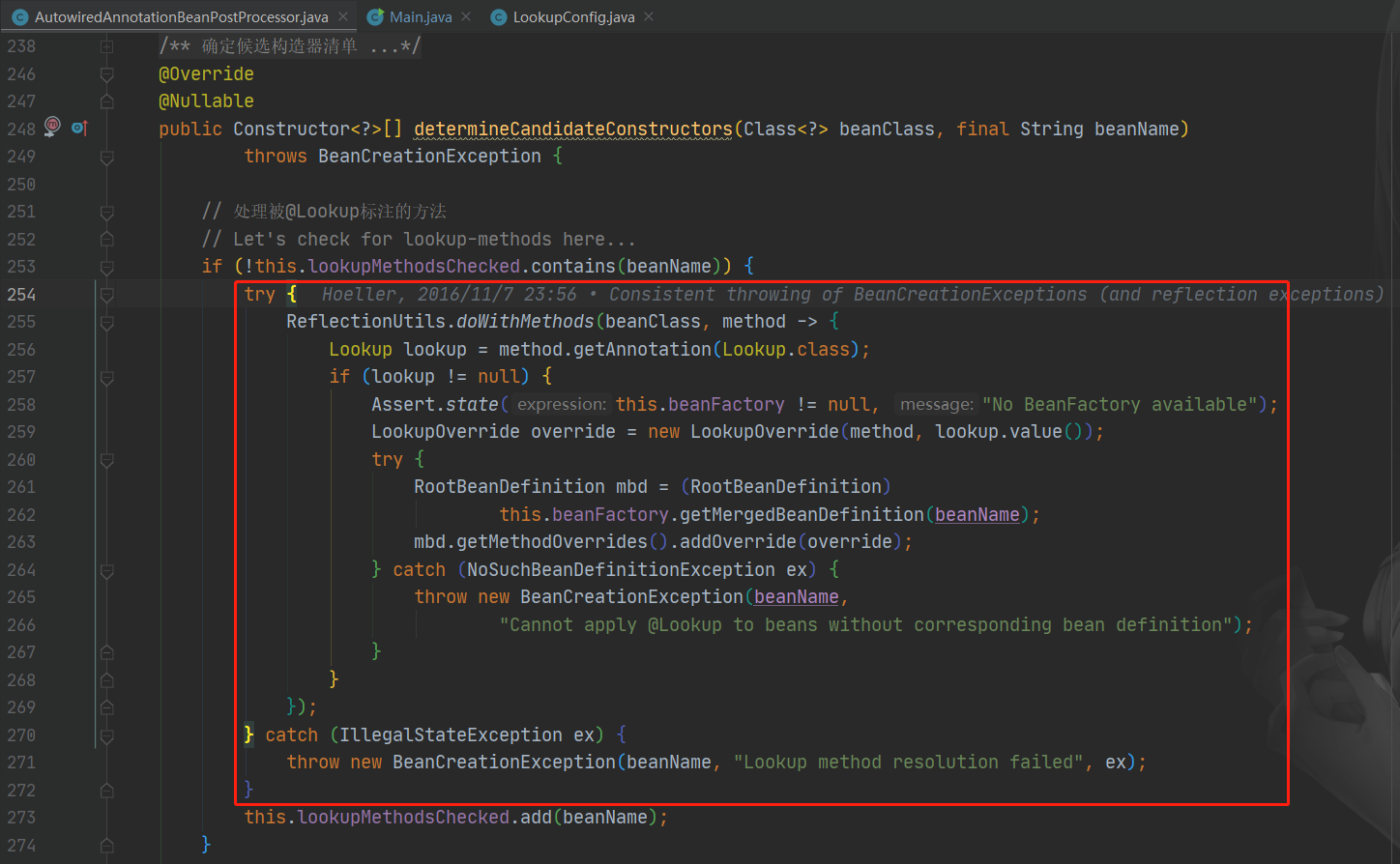
Task: Click the determineCandidateConstructors method name
Action: (x=573, y=129)
